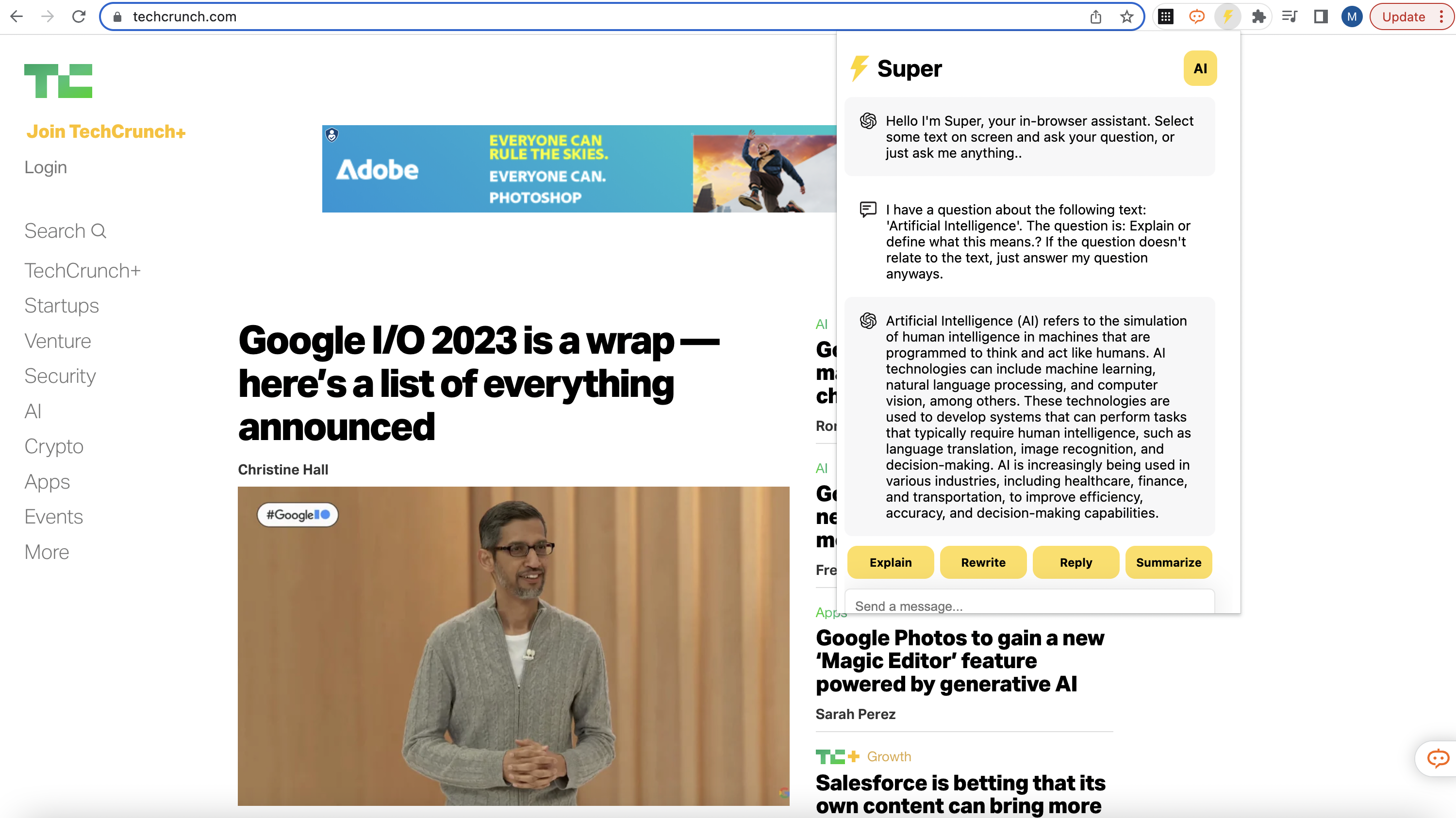Open TechCrunch+ in sidebar navigation
The height and width of the screenshot is (818, 1456).
pos(83,271)
